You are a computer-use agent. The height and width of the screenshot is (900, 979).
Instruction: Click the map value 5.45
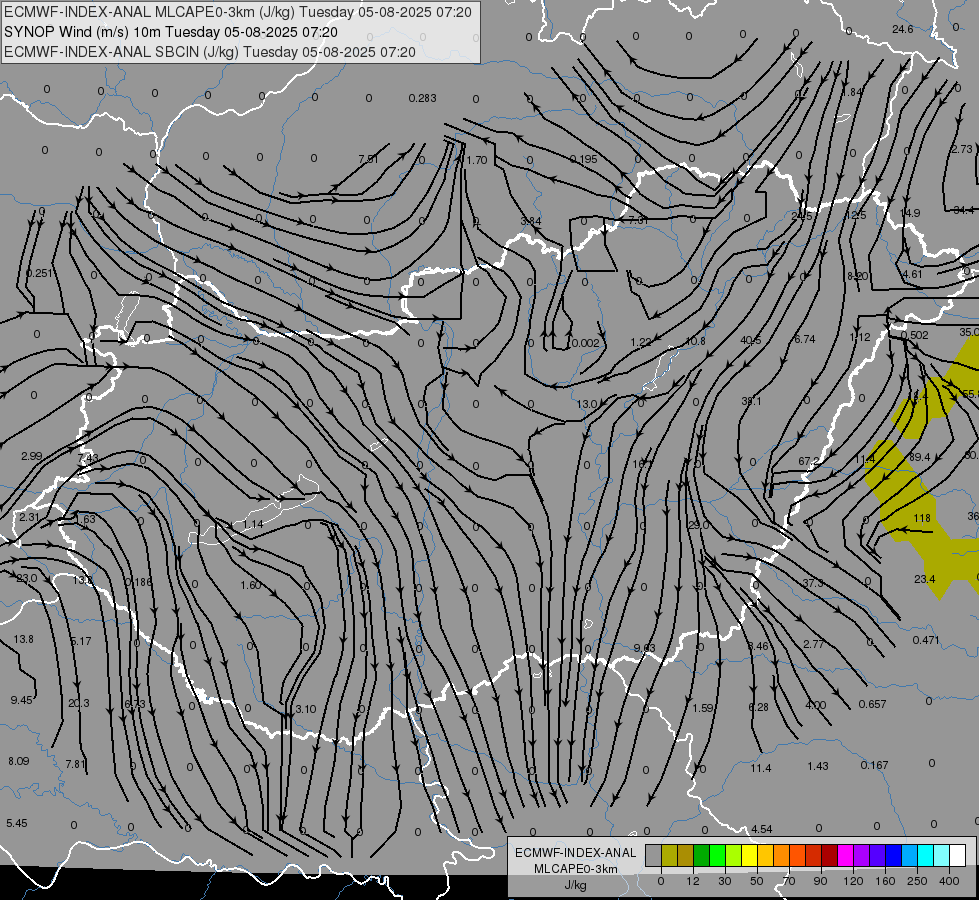point(17,823)
